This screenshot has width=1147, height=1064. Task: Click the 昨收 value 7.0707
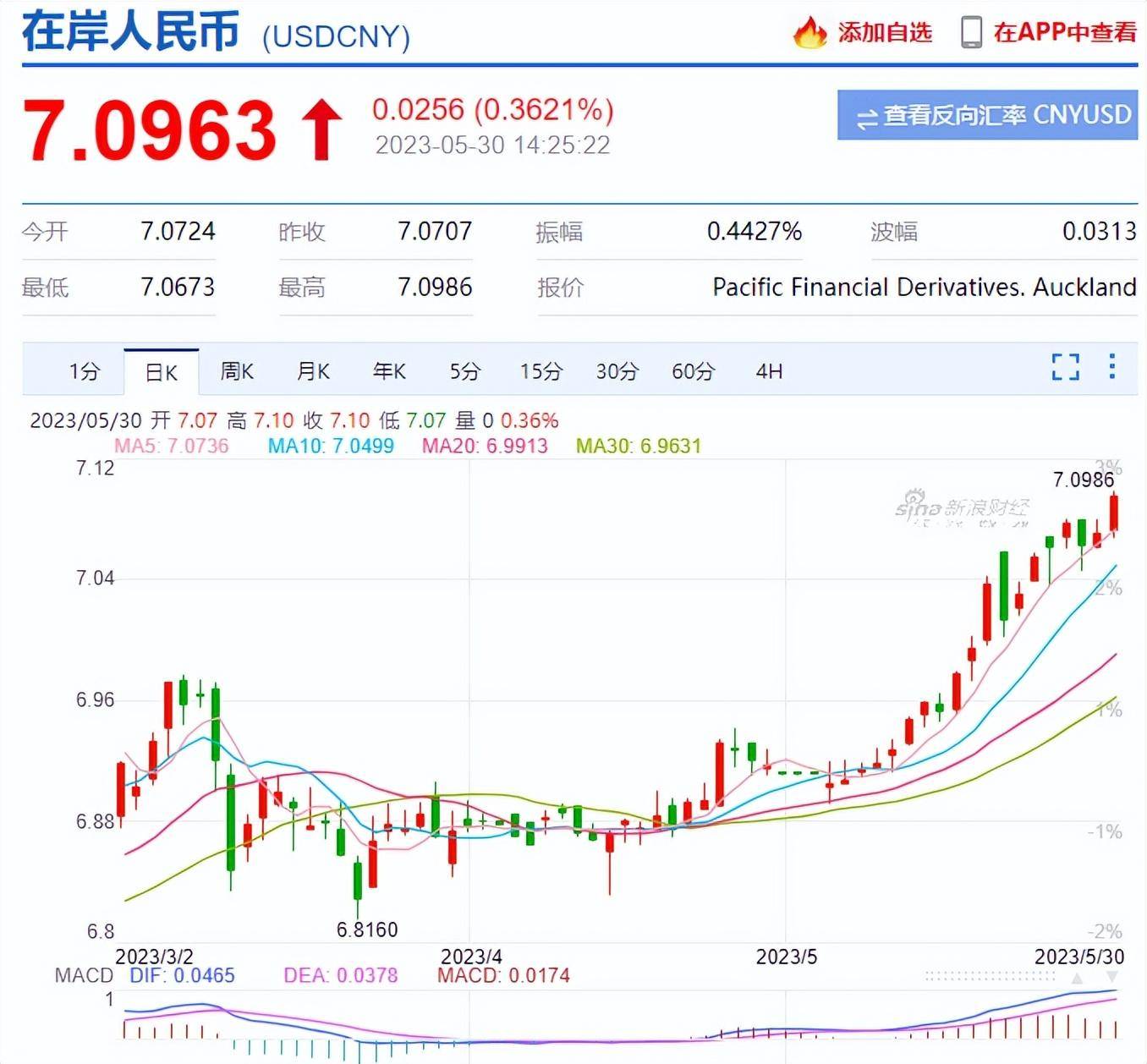[435, 231]
